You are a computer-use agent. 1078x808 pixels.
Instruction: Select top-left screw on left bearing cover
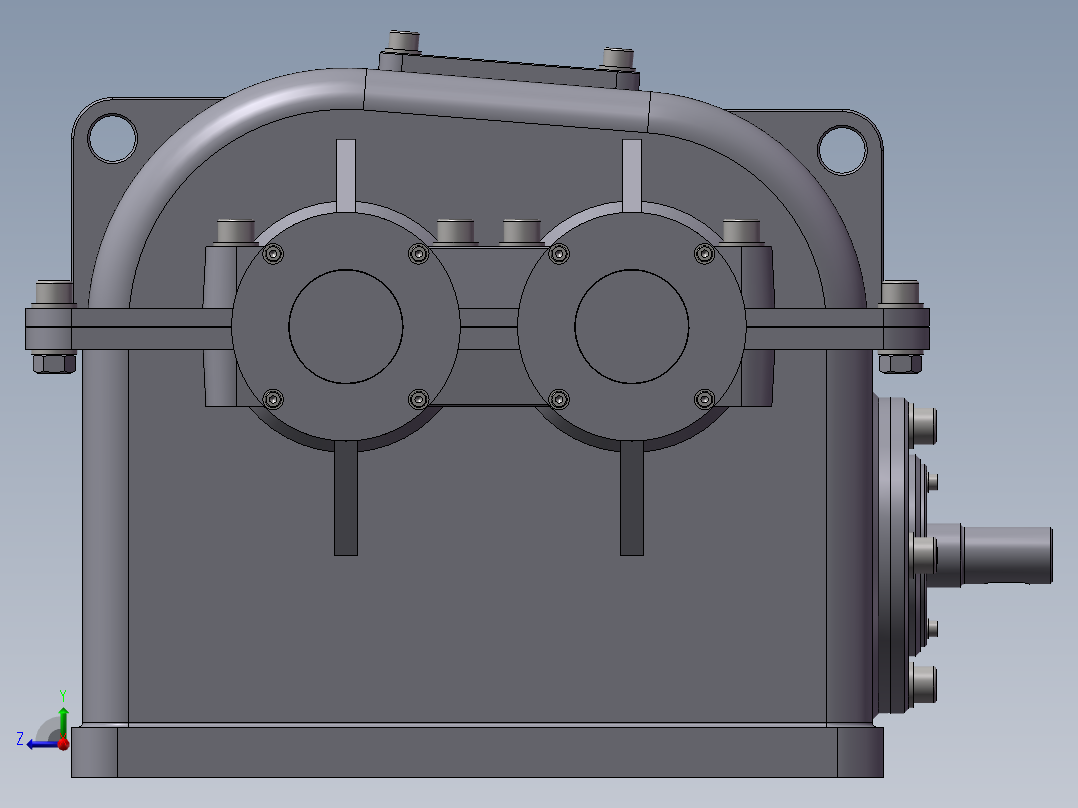274,255
